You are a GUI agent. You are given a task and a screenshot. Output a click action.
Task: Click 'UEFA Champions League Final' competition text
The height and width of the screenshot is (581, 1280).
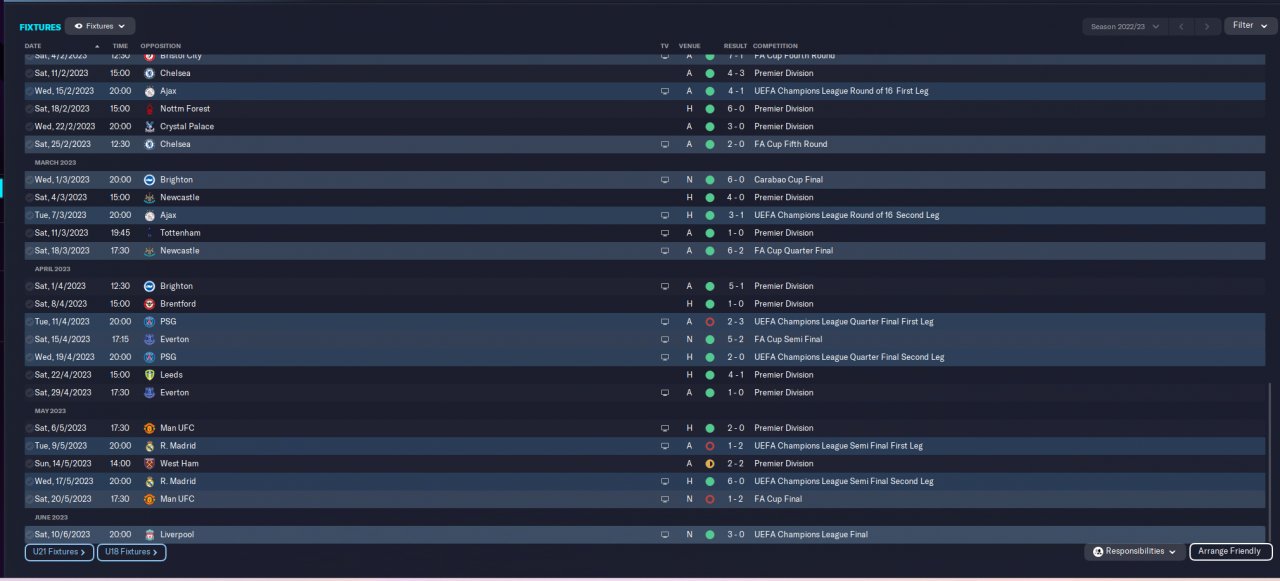(811, 535)
